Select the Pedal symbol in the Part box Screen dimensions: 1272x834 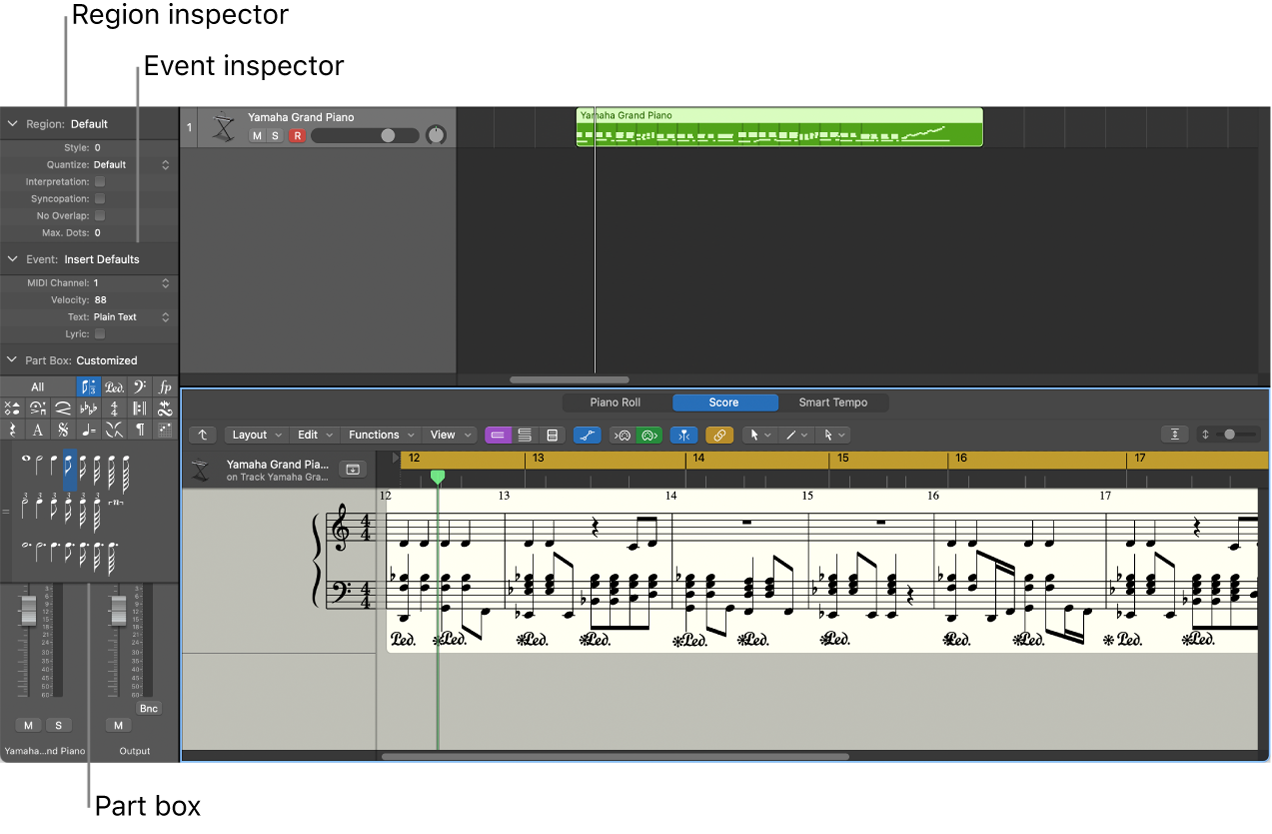click(x=114, y=388)
